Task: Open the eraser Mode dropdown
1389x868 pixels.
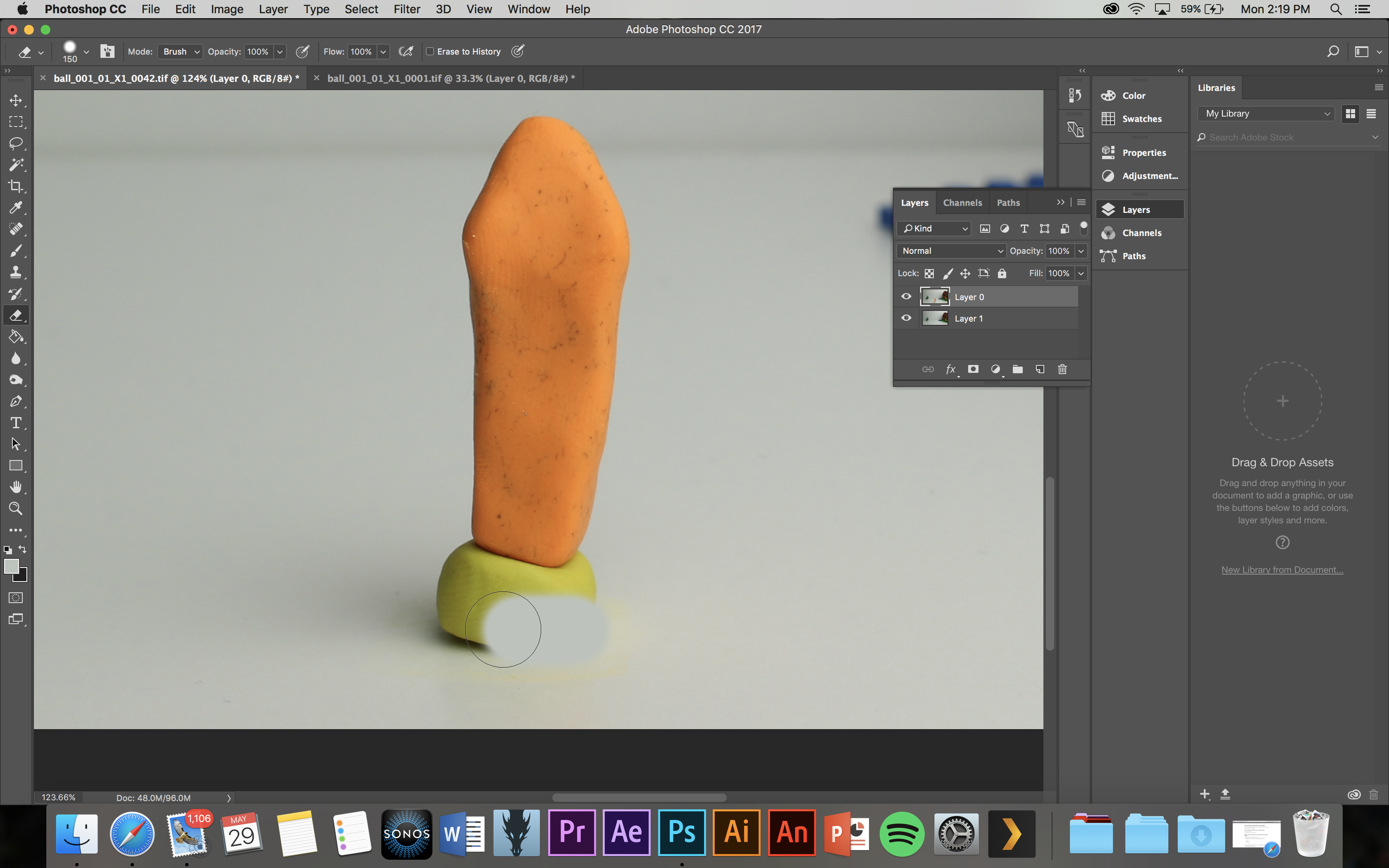Action: point(180,52)
